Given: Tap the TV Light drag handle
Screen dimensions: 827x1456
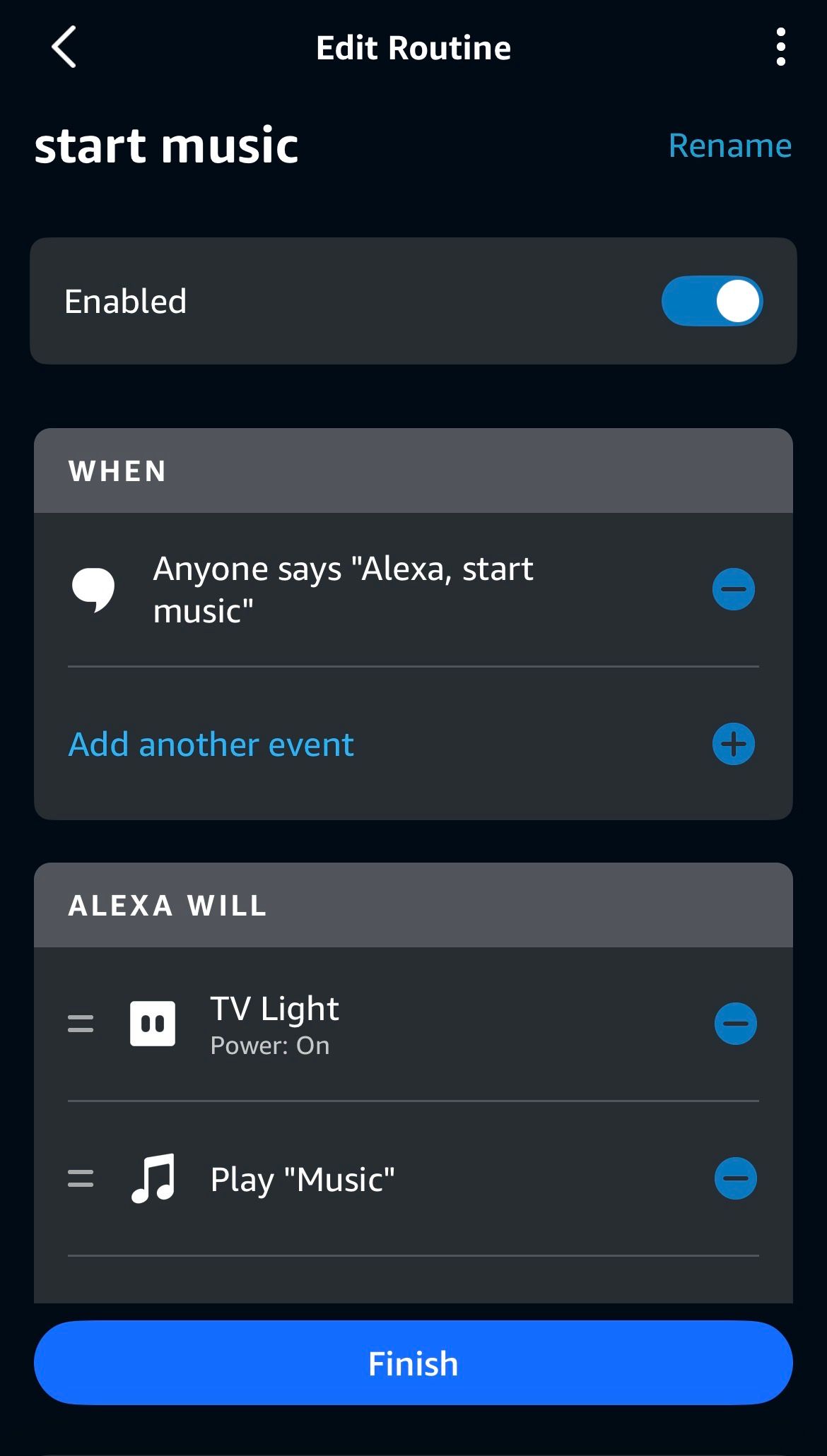Looking at the screenshot, I should pyautogui.click(x=81, y=1024).
